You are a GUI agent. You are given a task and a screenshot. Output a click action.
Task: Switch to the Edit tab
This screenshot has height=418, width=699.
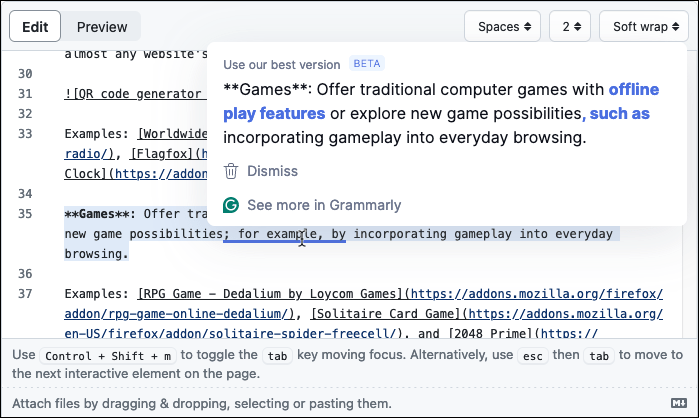[x=35, y=27]
